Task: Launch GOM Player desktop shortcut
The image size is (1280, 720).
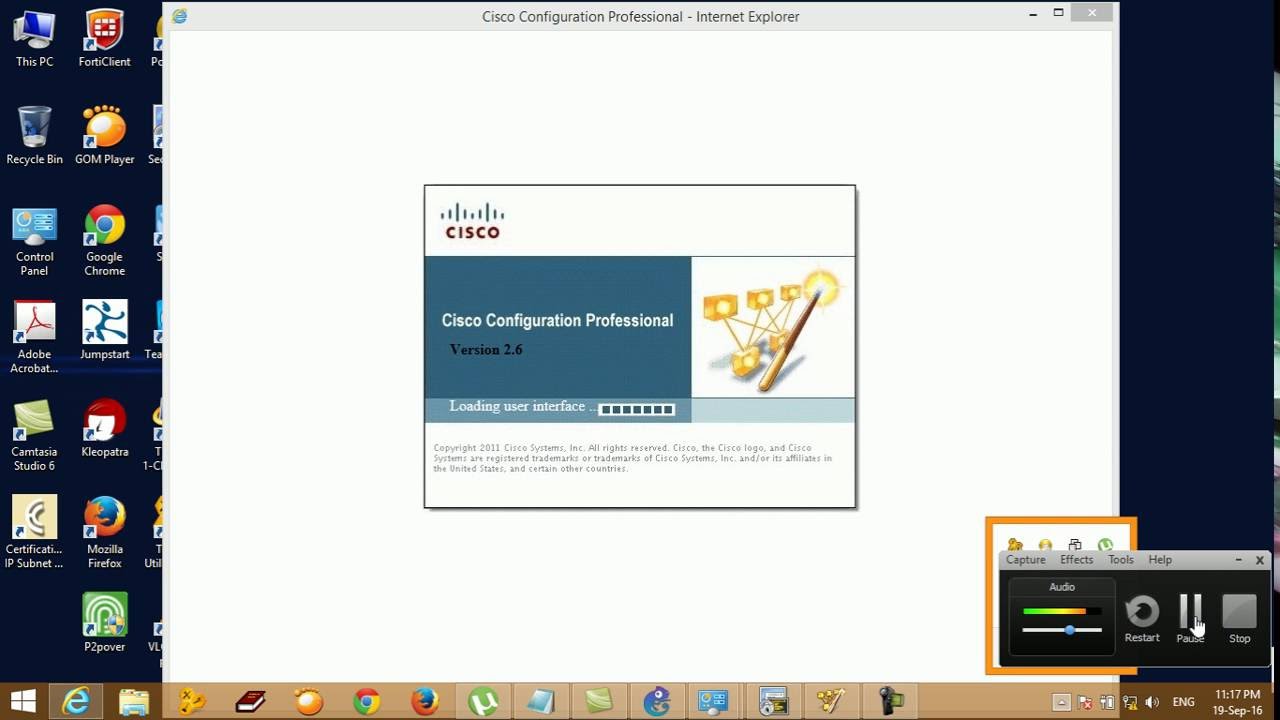Action: tap(104, 135)
